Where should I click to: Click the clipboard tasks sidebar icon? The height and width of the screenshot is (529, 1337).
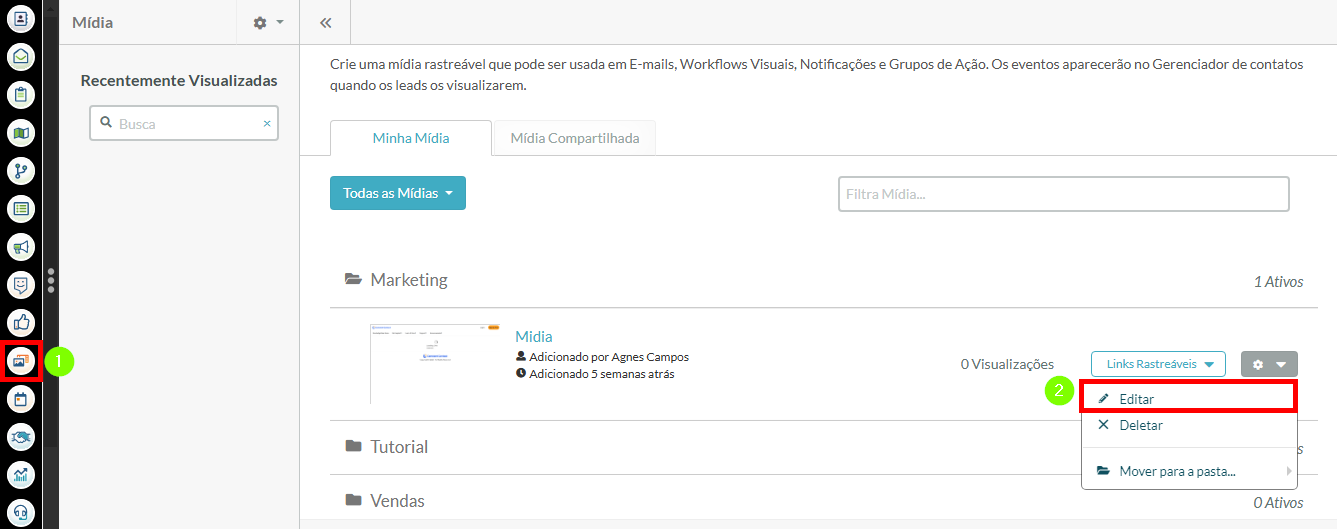pyautogui.click(x=21, y=95)
